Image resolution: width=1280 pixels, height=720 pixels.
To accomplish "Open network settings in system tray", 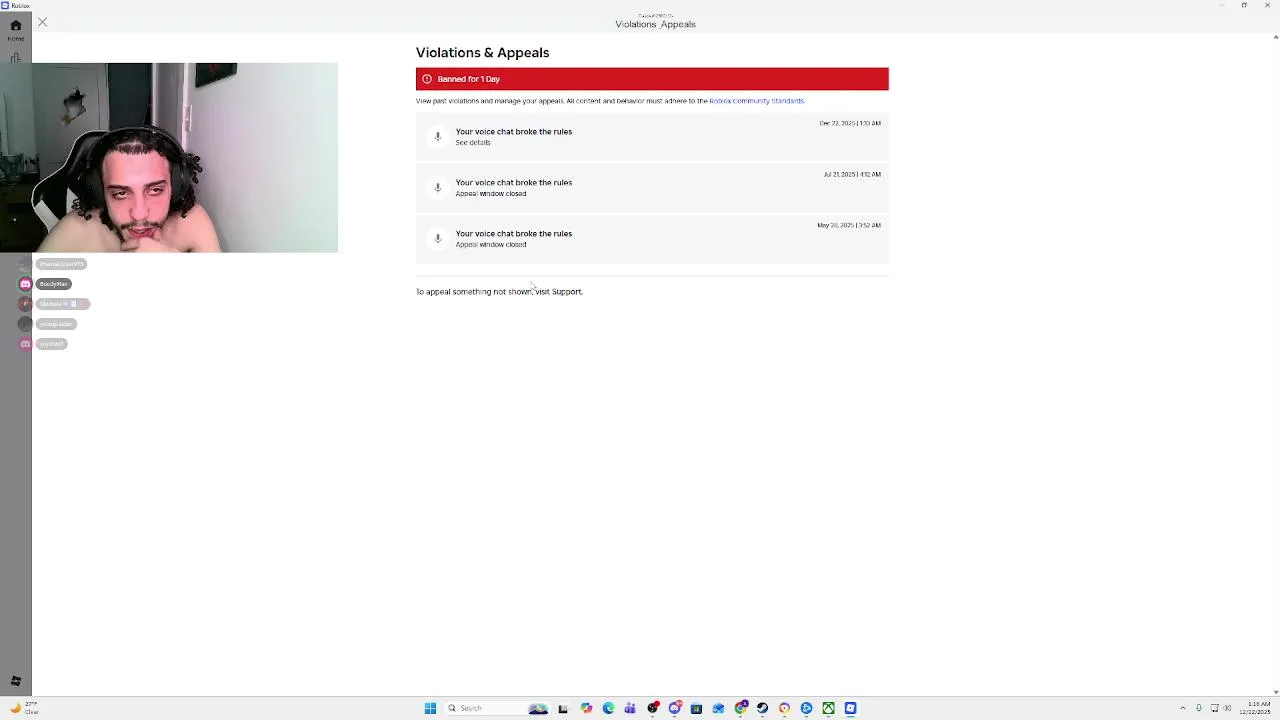I will 1215,708.
